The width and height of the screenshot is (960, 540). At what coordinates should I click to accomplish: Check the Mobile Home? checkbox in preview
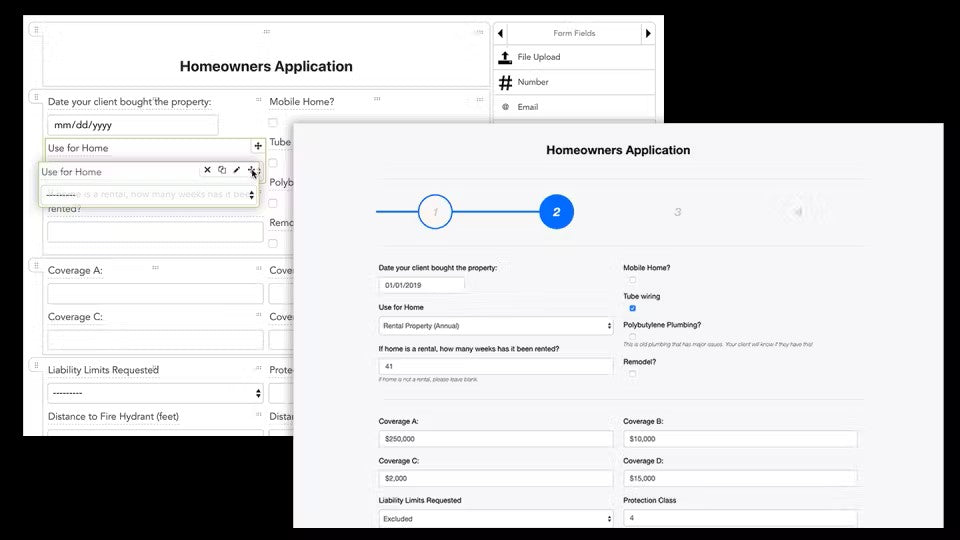[632, 280]
